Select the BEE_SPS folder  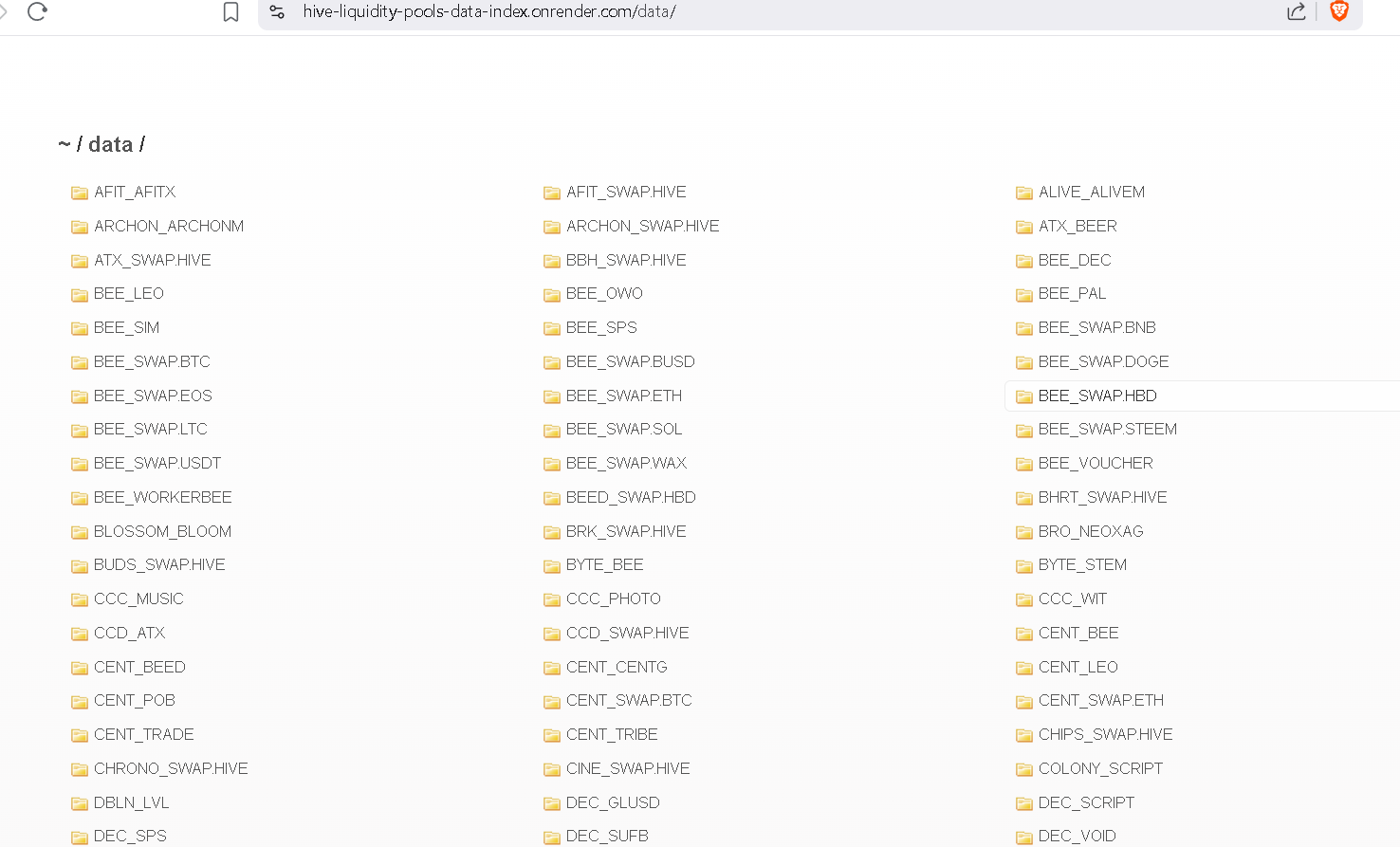601,327
